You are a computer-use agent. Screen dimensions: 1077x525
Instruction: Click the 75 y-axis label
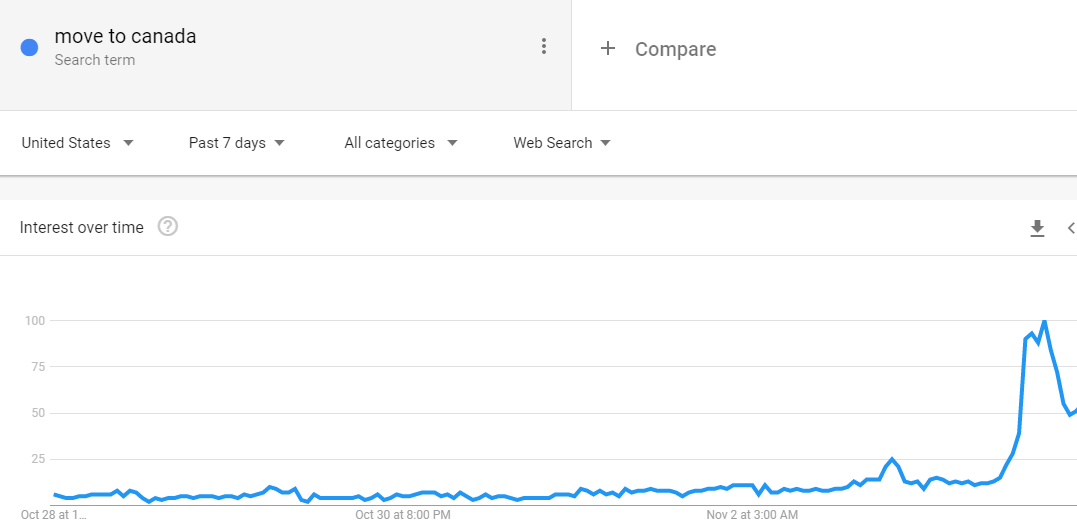click(35, 367)
